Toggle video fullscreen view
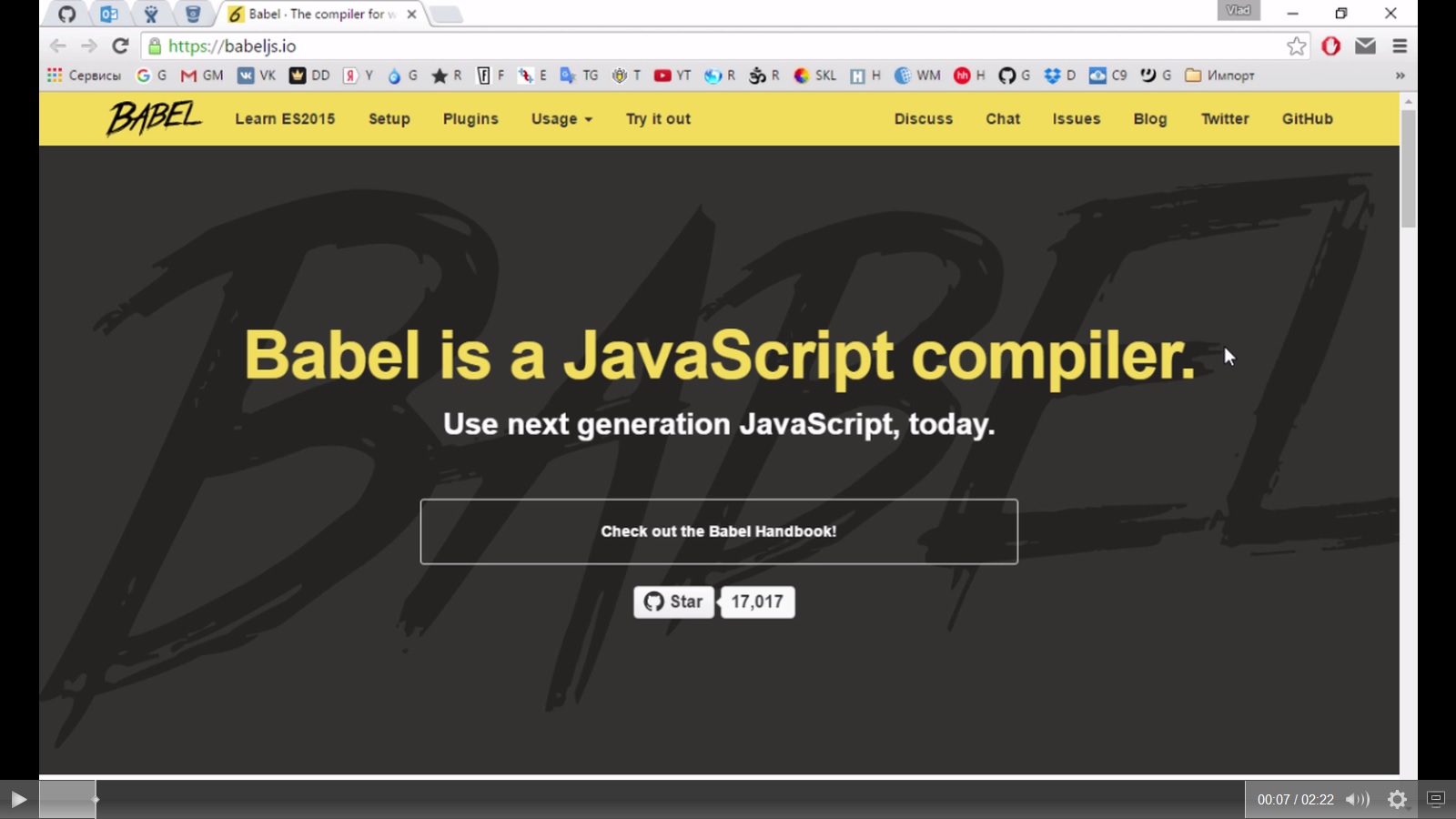Viewport: 1456px width, 819px height. point(1436,799)
